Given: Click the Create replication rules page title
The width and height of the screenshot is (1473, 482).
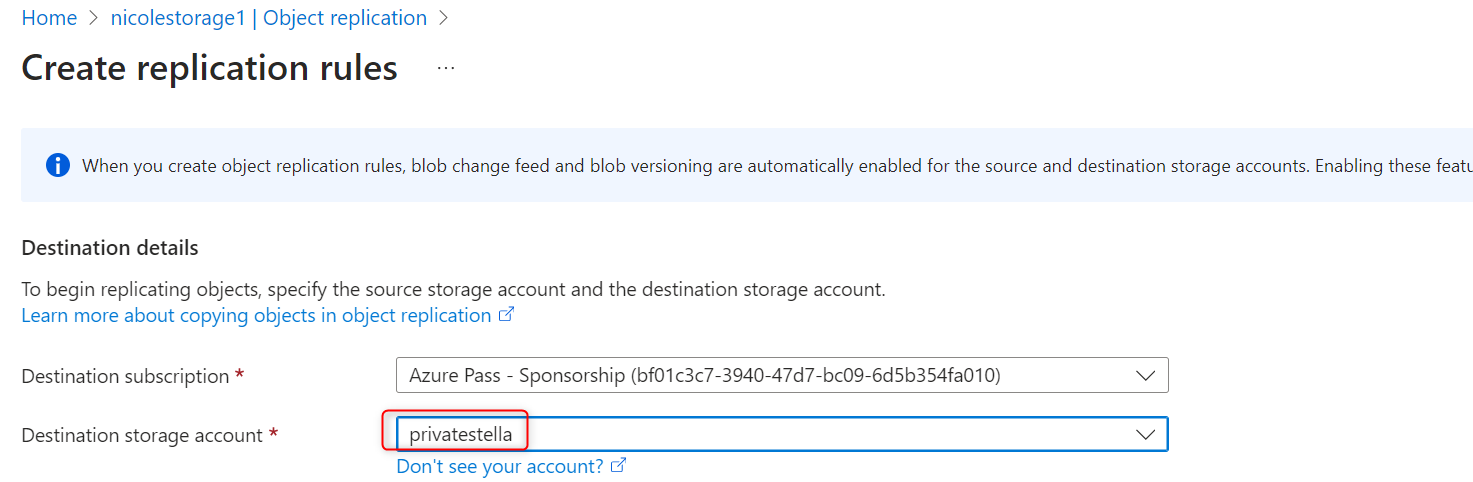Looking at the screenshot, I should (209, 68).
